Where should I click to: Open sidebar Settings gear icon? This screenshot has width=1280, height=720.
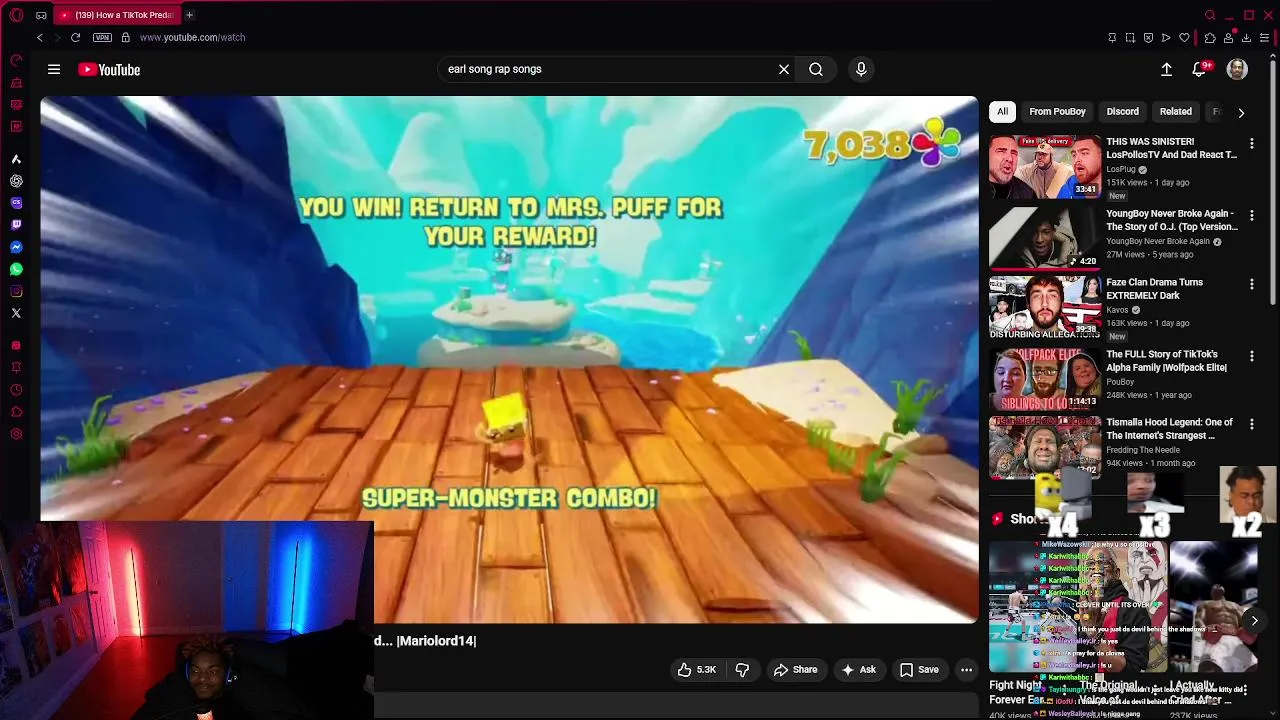[x=16, y=434]
